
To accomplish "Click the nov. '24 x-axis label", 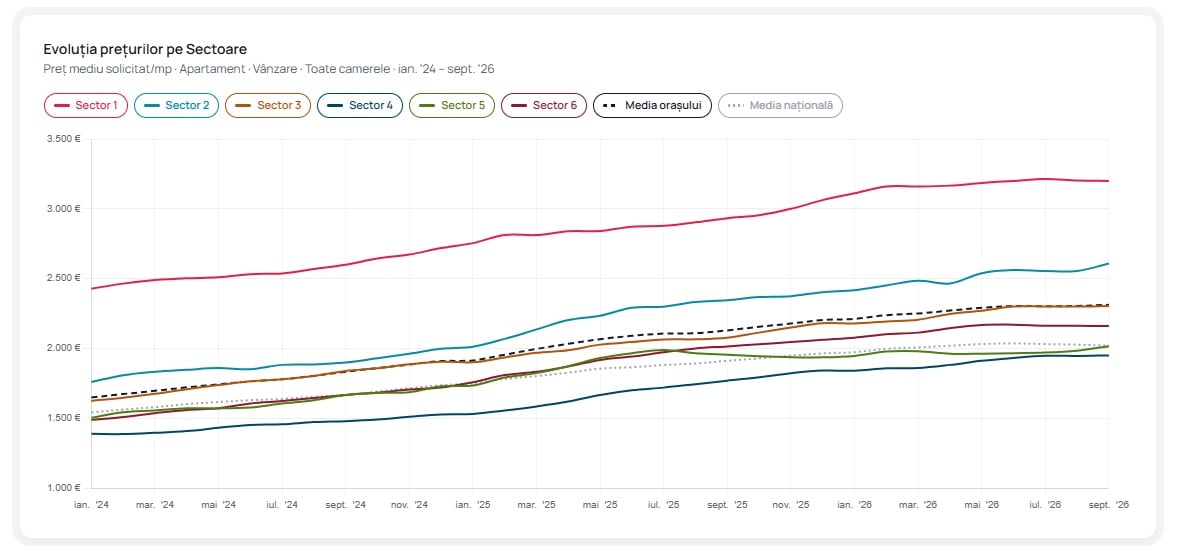I will point(409,505).
